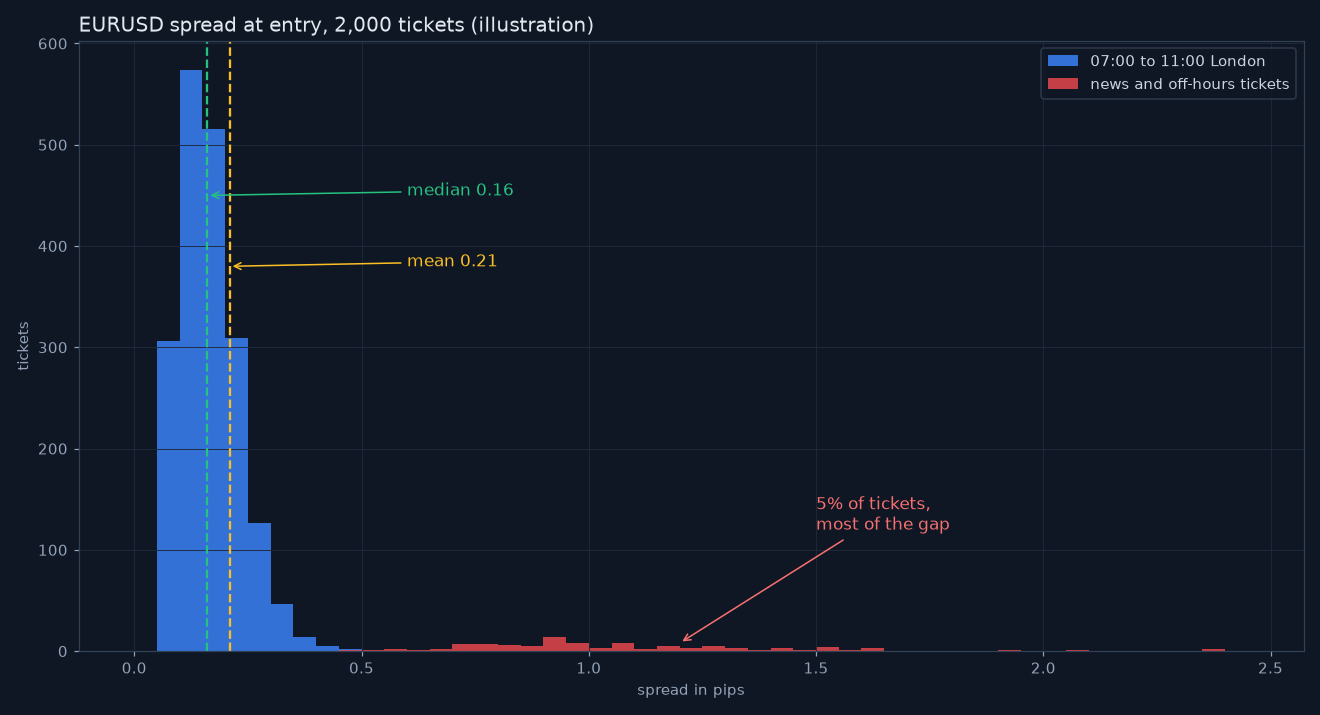
Task: Click the red arrowhead pointing at tail bars
Action: click(x=687, y=637)
